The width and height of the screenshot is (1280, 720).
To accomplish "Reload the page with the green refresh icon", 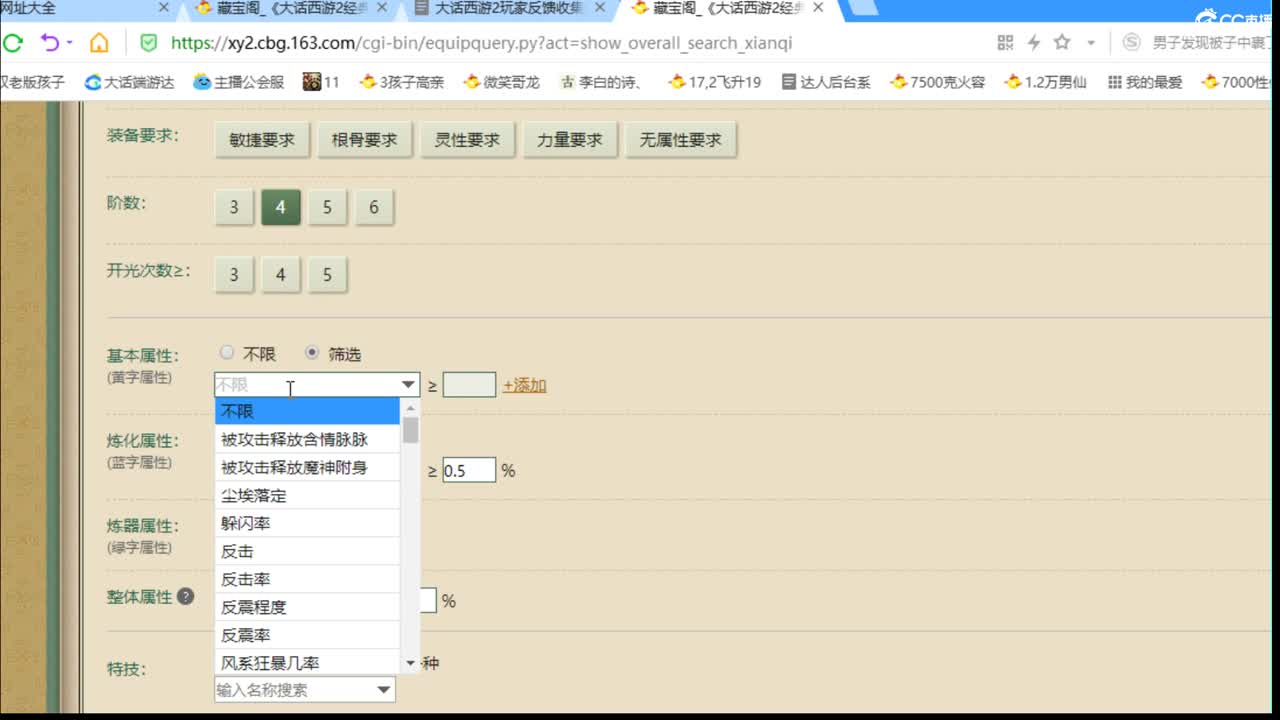I will (x=13, y=43).
